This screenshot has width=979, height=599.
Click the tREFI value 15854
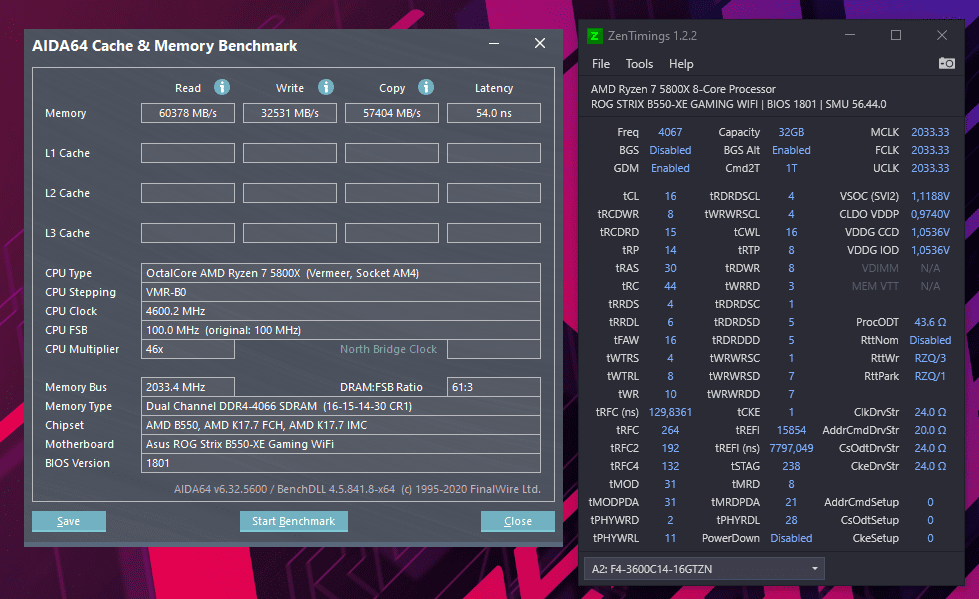(791, 430)
